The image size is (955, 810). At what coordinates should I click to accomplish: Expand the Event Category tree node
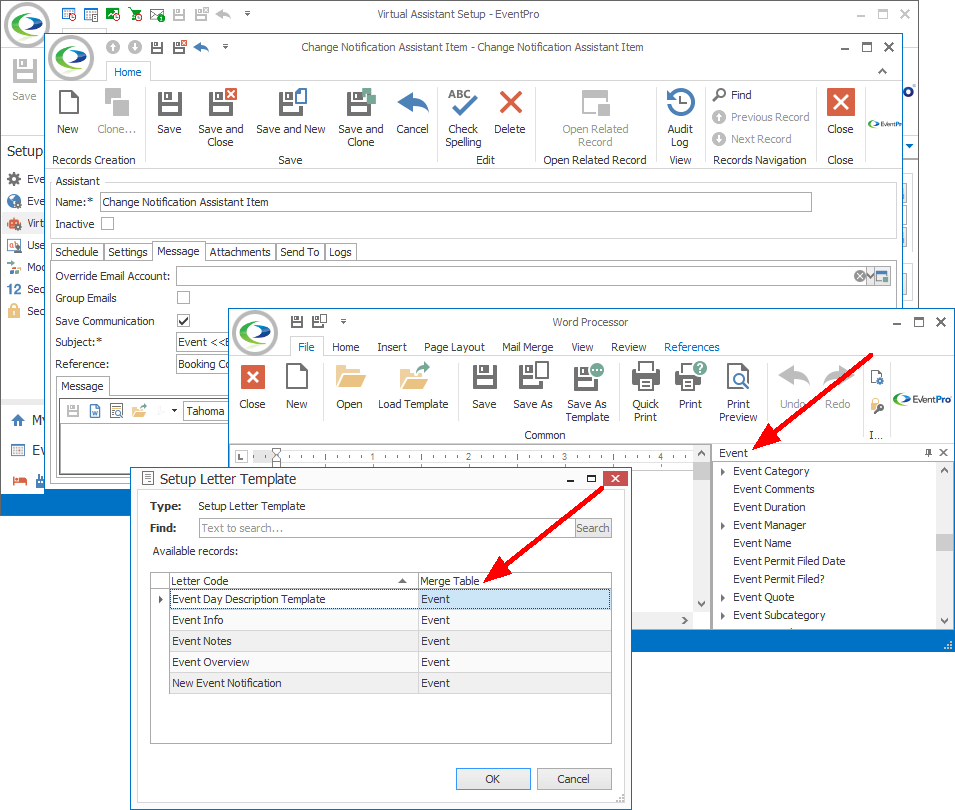[x=723, y=471]
